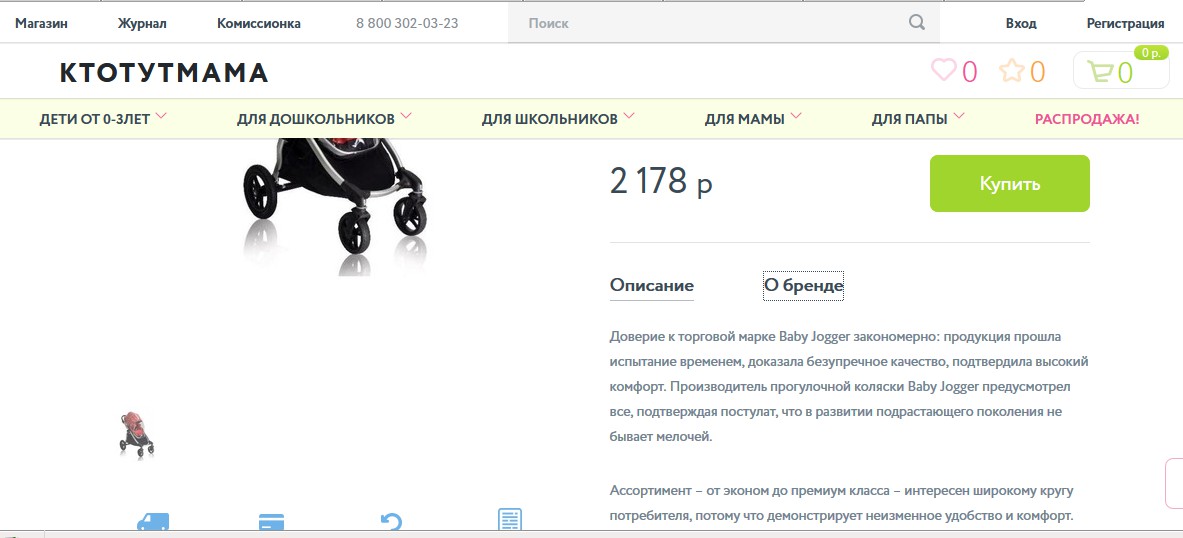Click the 2 178 р price
Viewport: 1183px width, 538px height.
click(x=661, y=182)
